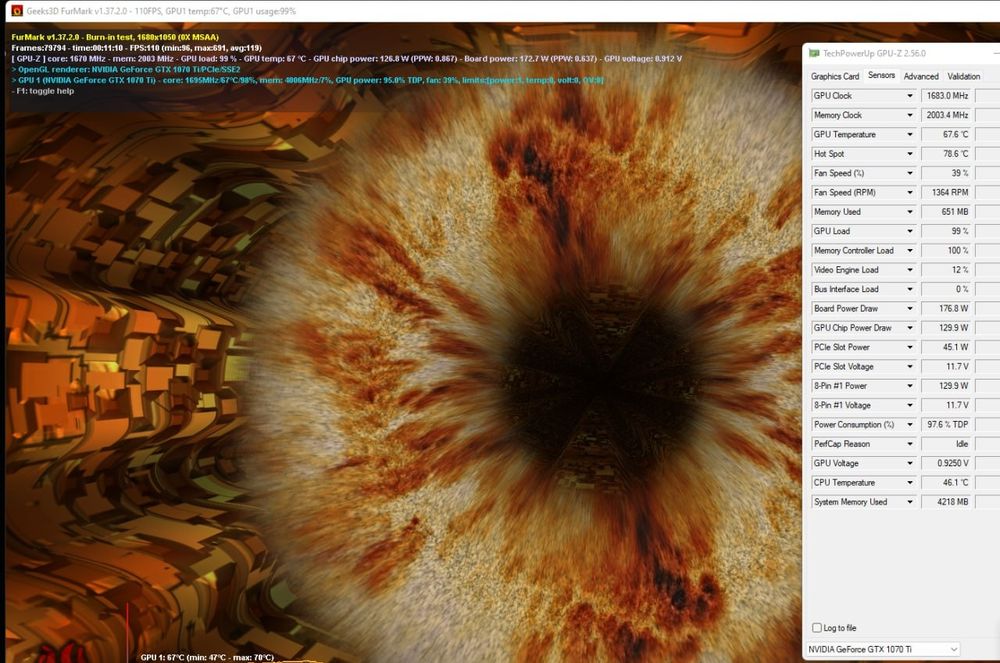Expand the GPU Voltage sensor dropdown
The height and width of the screenshot is (663, 1000).
click(x=910, y=463)
